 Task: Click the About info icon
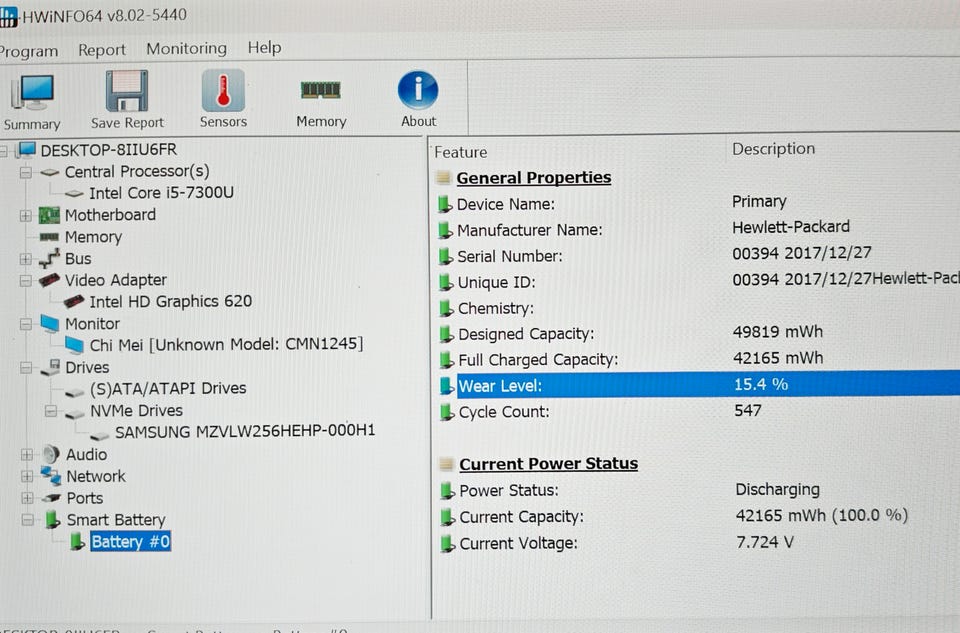pyautogui.click(x=418, y=89)
